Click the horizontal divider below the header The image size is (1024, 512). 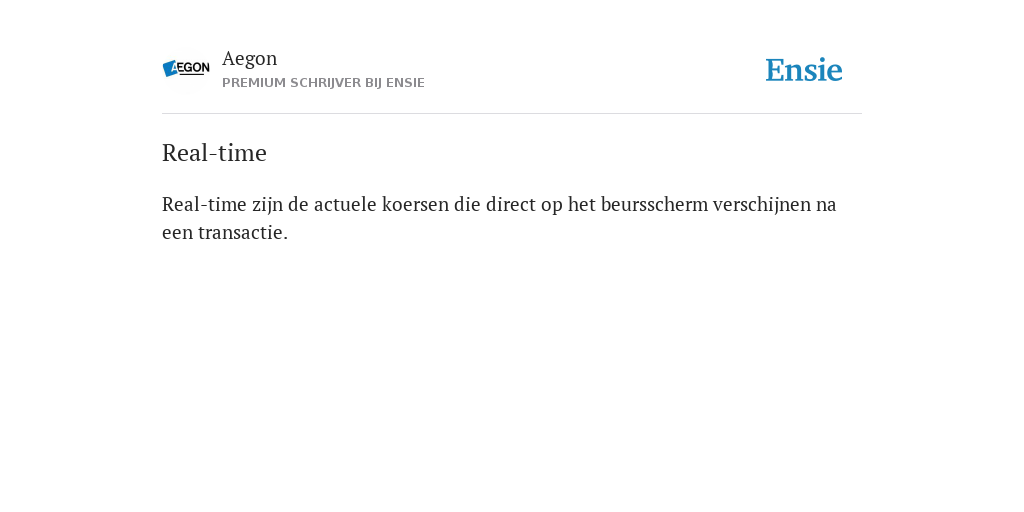point(512,114)
